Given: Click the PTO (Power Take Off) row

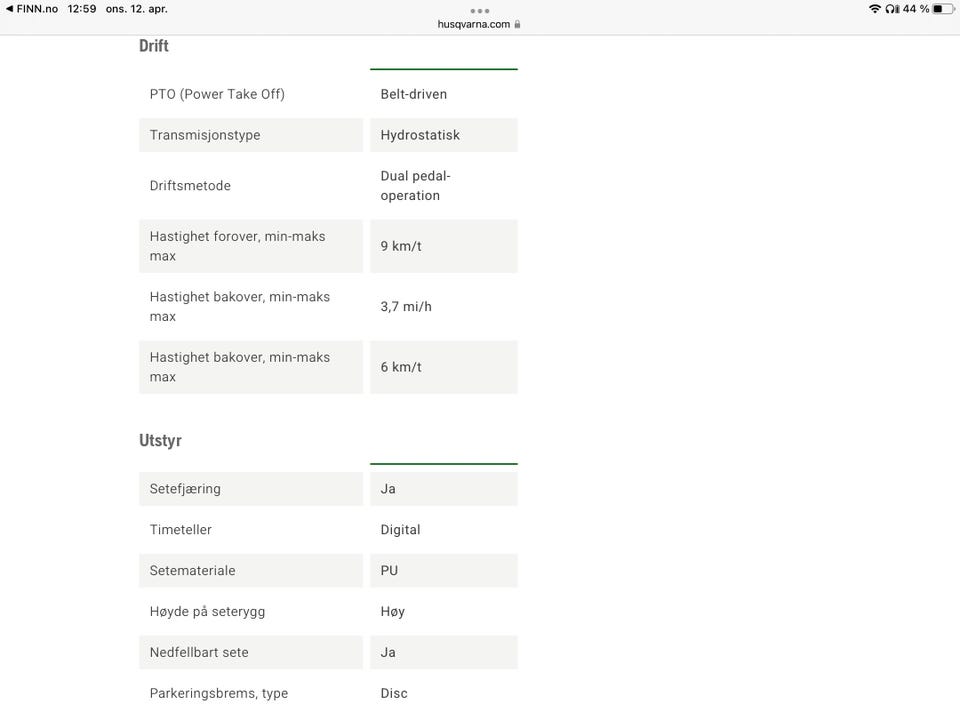Looking at the screenshot, I should (328, 94).
